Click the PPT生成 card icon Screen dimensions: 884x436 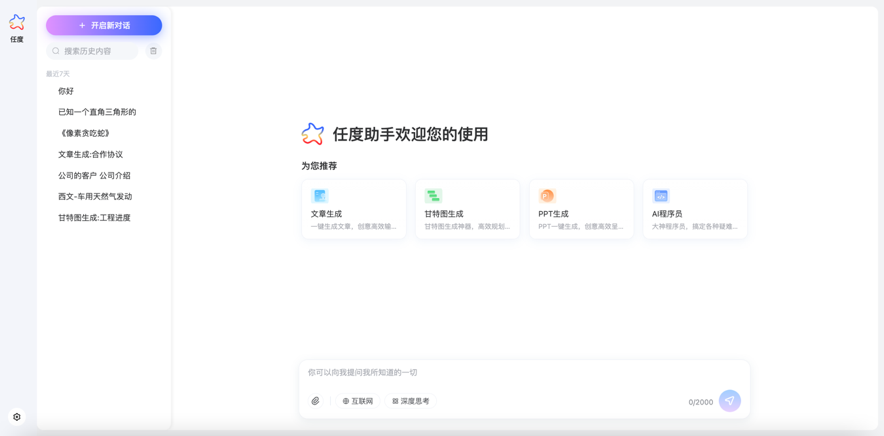(547, 196)
